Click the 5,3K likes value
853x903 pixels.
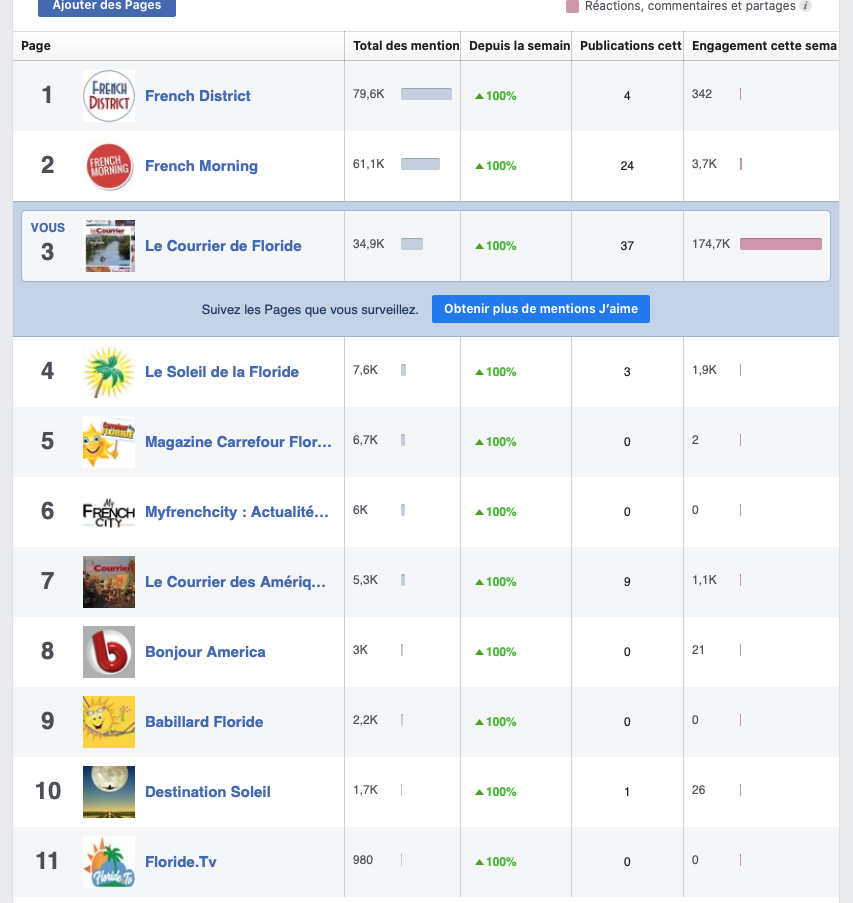point(365,580)
